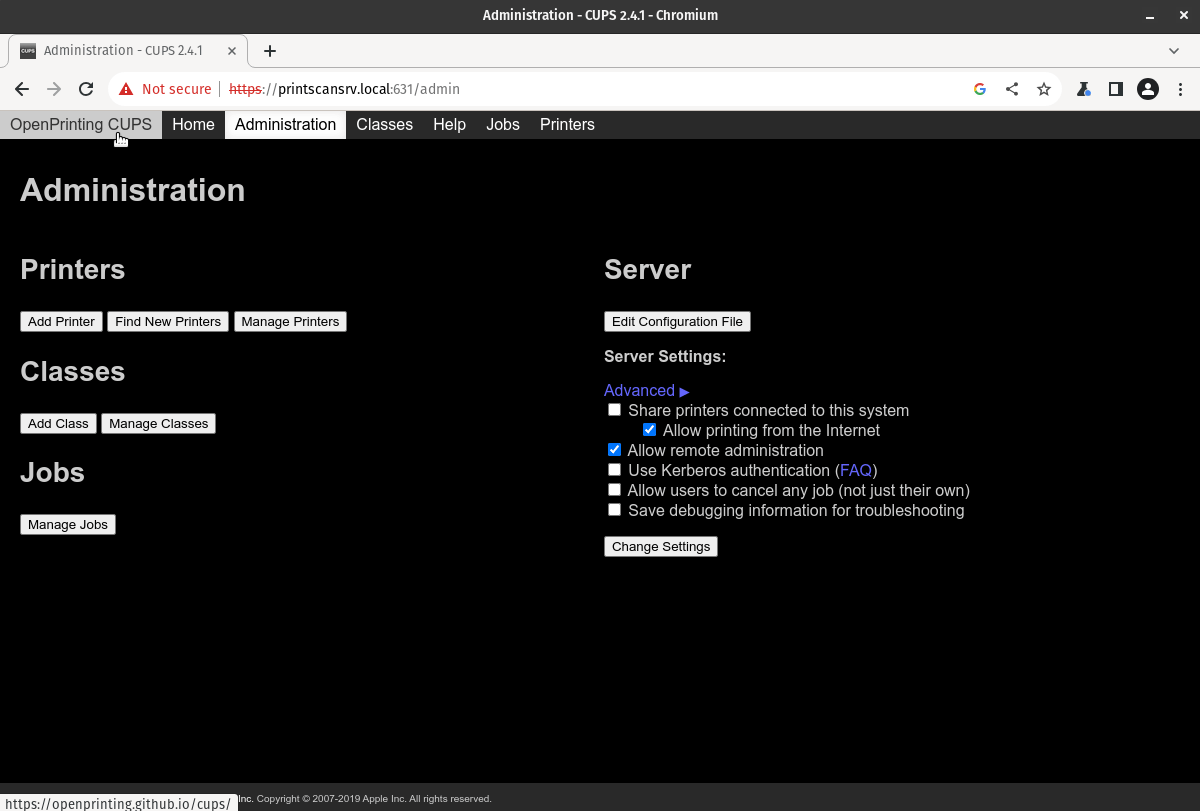
Task: Uncheck Allow printing from the Internet
Action: pos(649,430)
